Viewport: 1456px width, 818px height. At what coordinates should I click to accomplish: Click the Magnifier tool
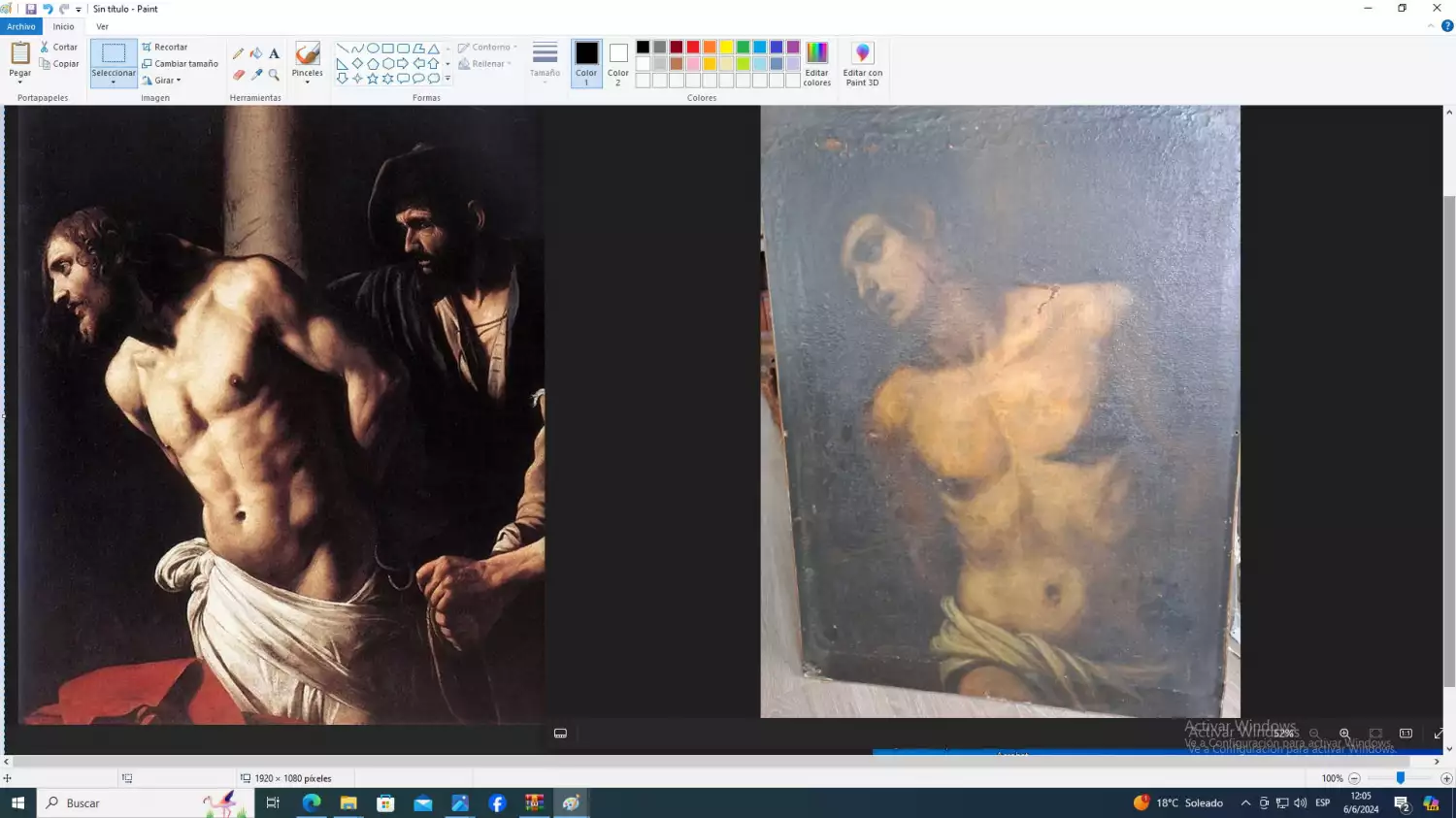click(274, 75)
